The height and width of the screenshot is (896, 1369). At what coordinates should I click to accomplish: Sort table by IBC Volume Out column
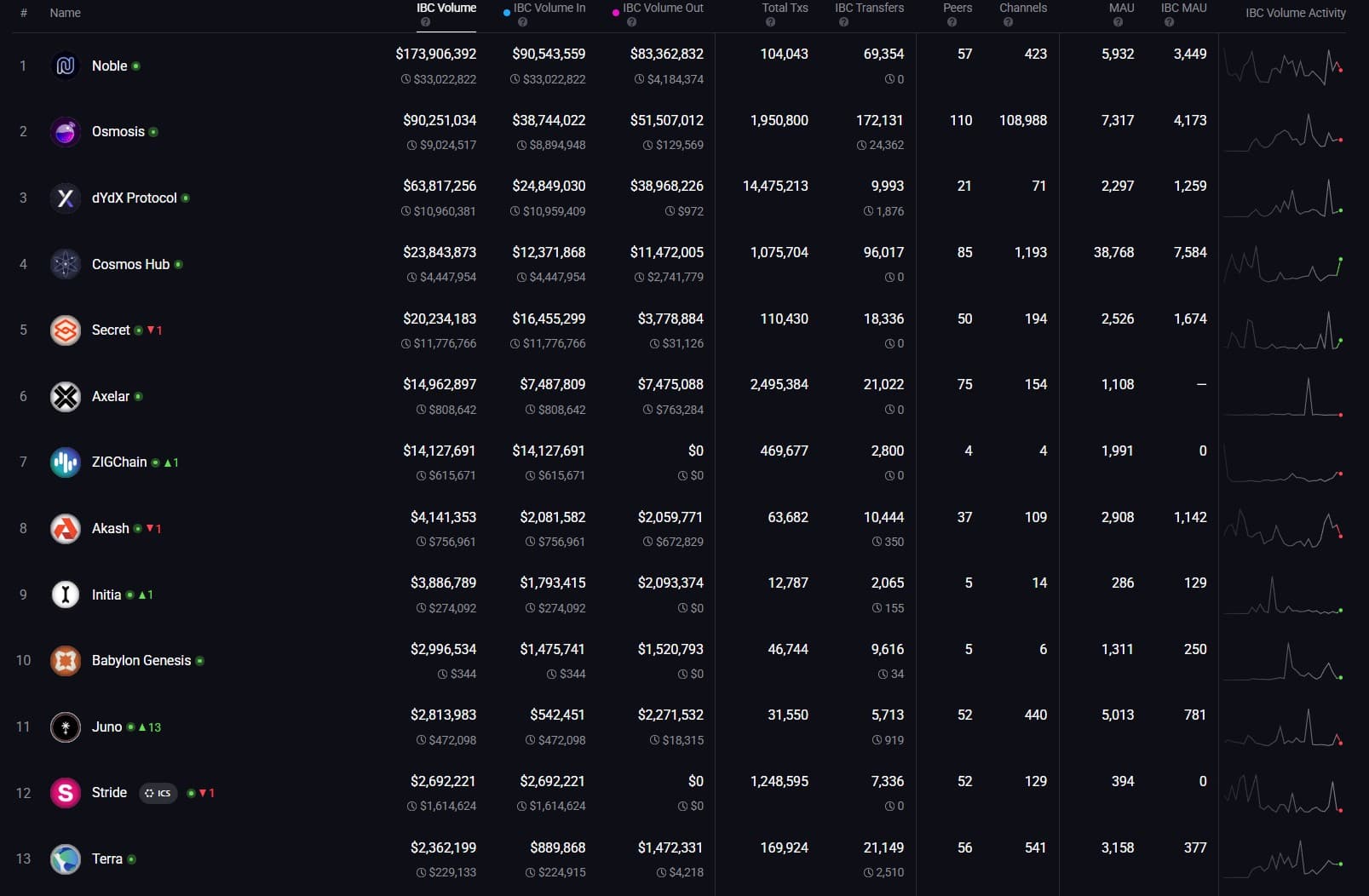coord(663,8)
